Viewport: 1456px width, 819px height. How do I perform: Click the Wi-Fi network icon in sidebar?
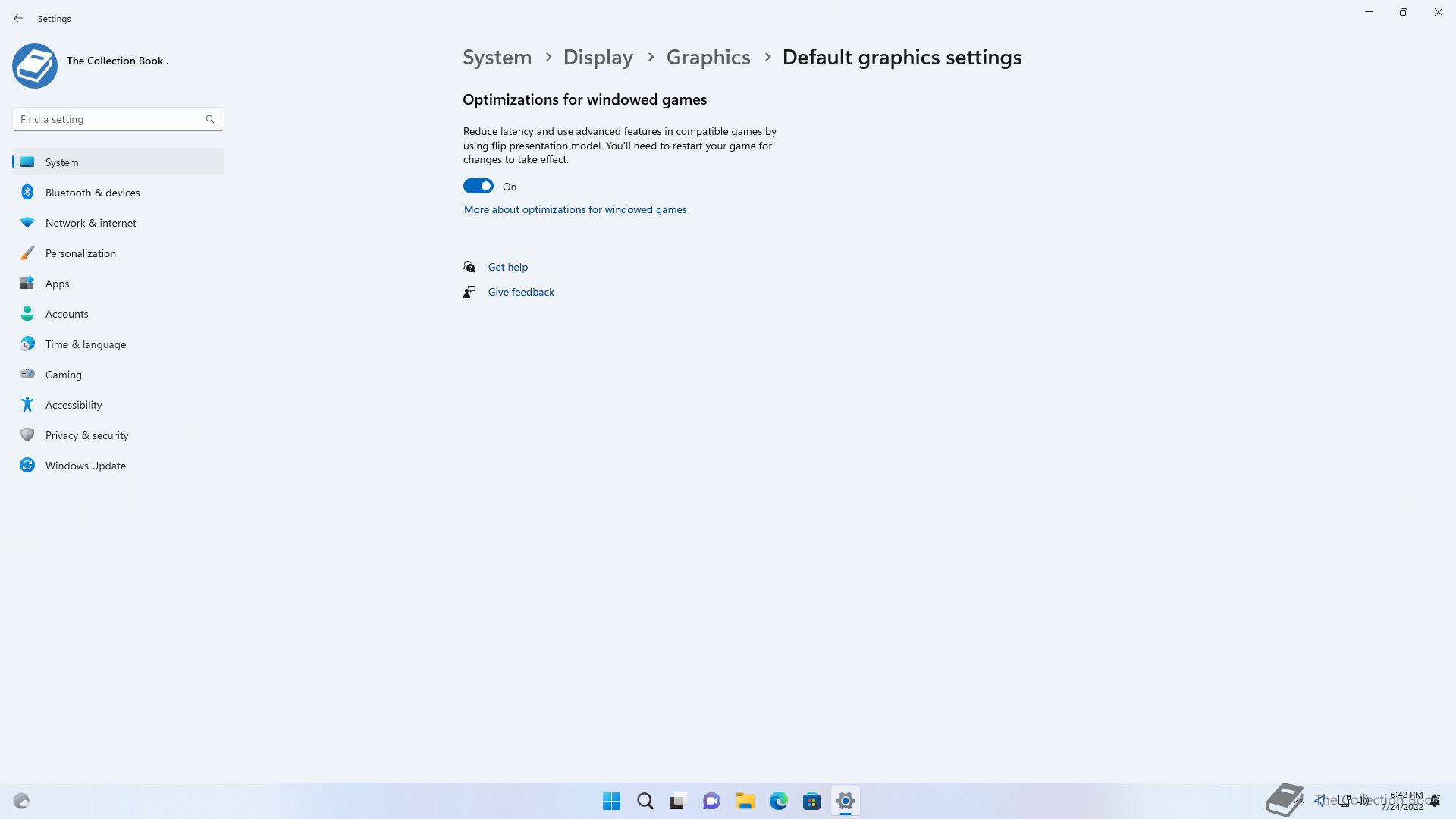(27, 222)
